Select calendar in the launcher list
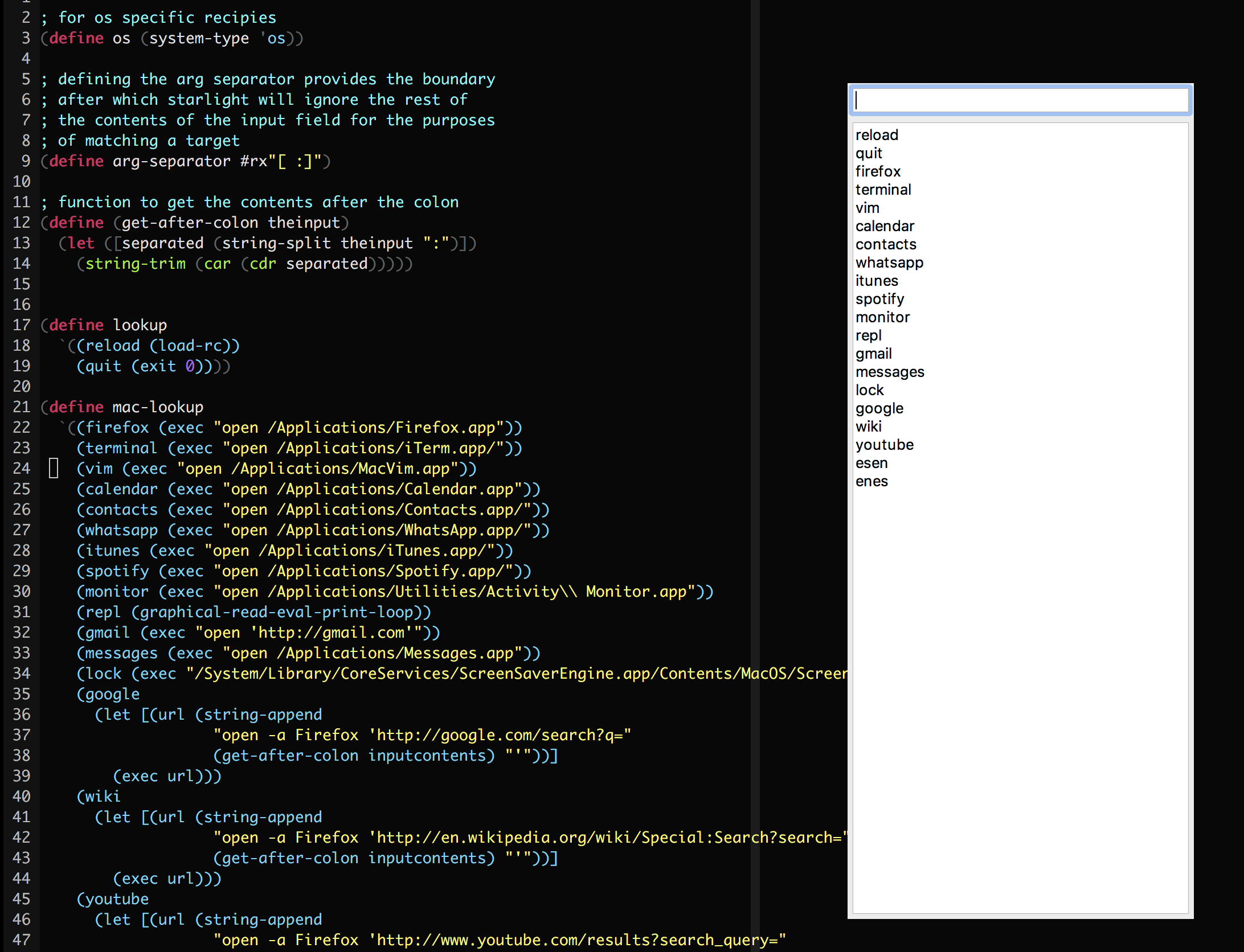This screenshot has height=952, width=1244. tap(885, 226)
